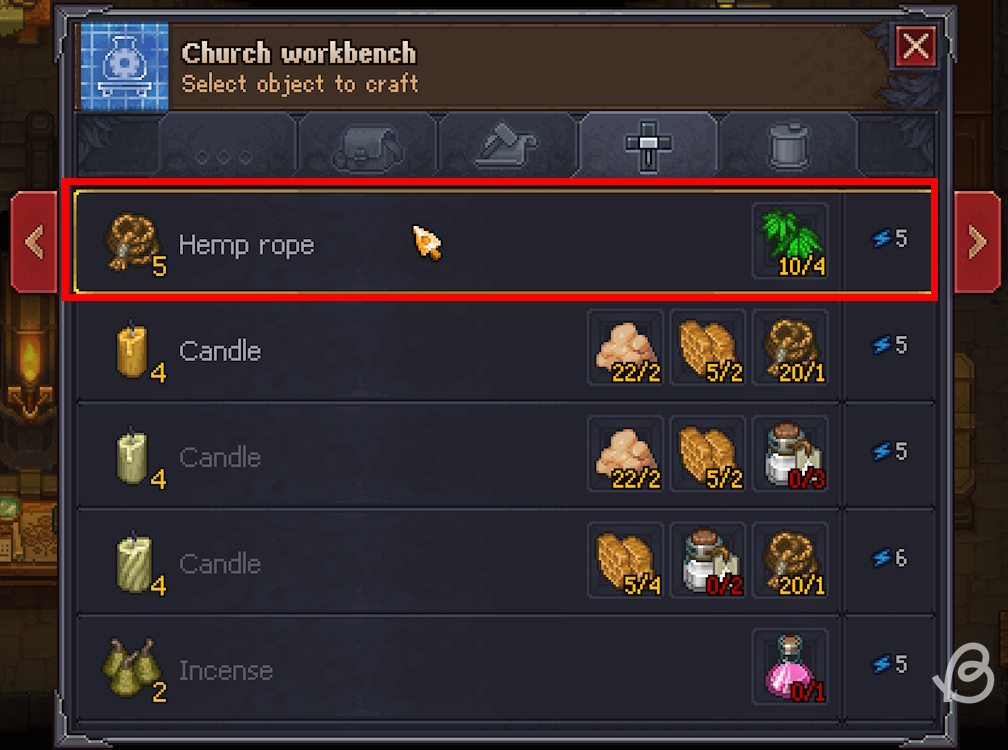Click the hemp rope coil icon showing quantity 5
The height and width of the screenshot is (750, 1008).
point(133,240)
